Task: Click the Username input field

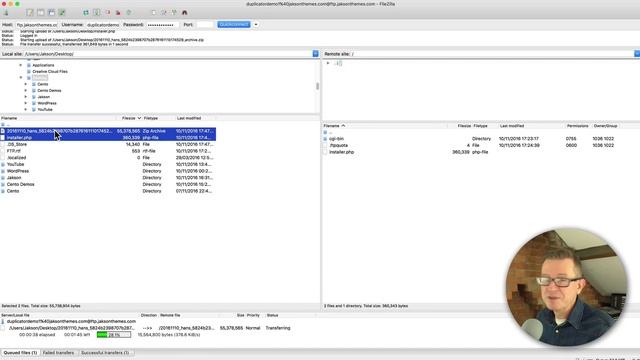Action: tap(103, 25)
